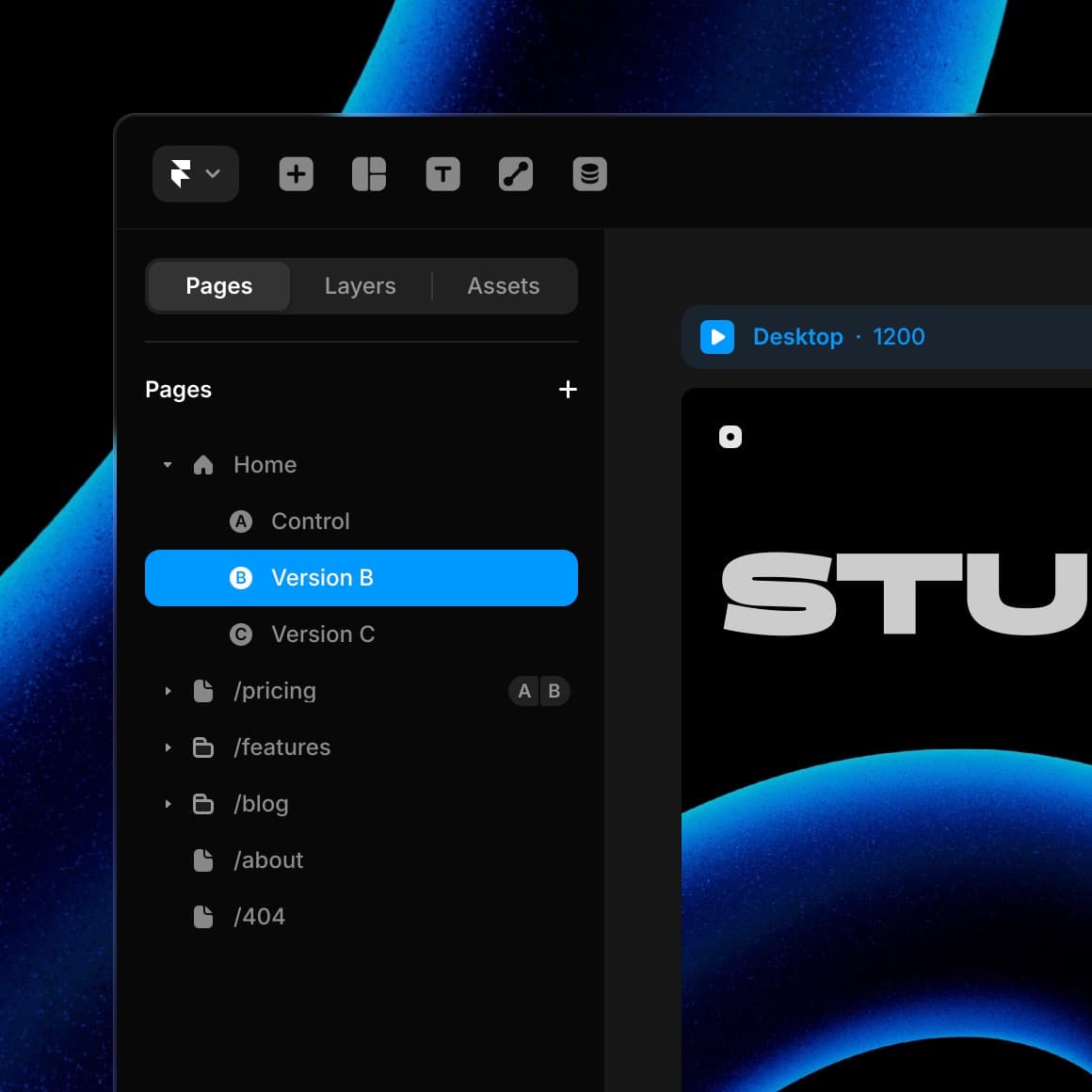The image size is (1092, 1092).
Task: Switch to the Layers tab
Action: tap(360, 286)
